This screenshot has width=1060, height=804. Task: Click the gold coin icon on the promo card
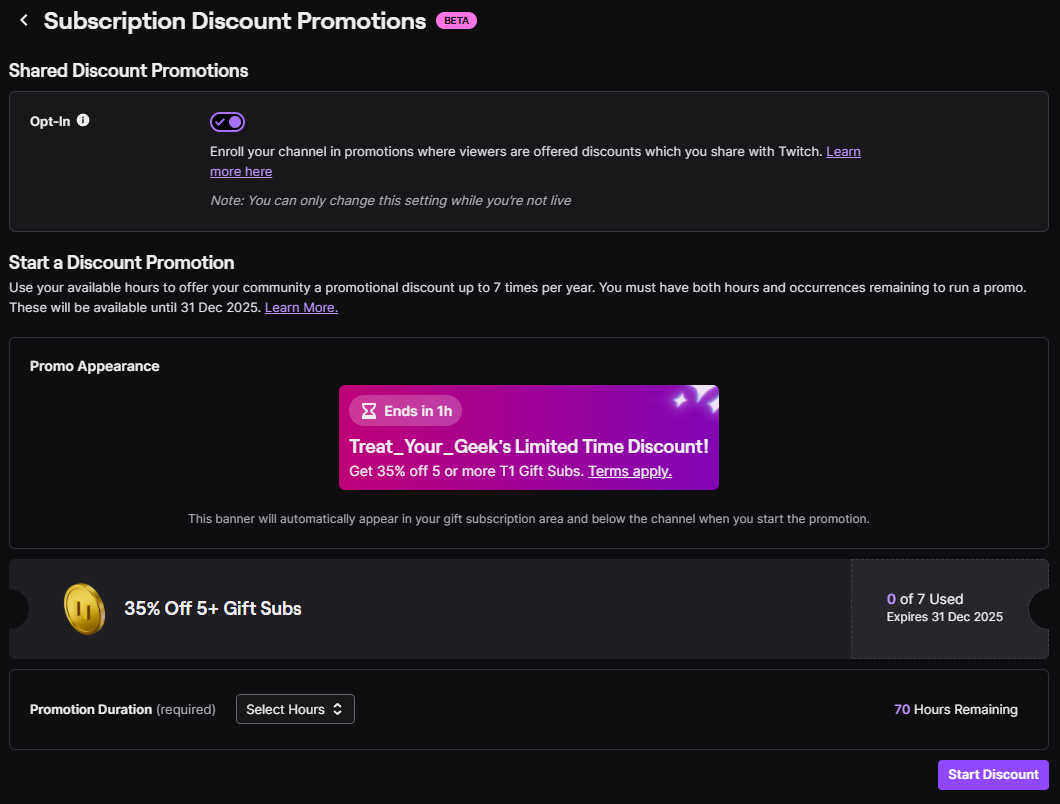click(85, 608)
